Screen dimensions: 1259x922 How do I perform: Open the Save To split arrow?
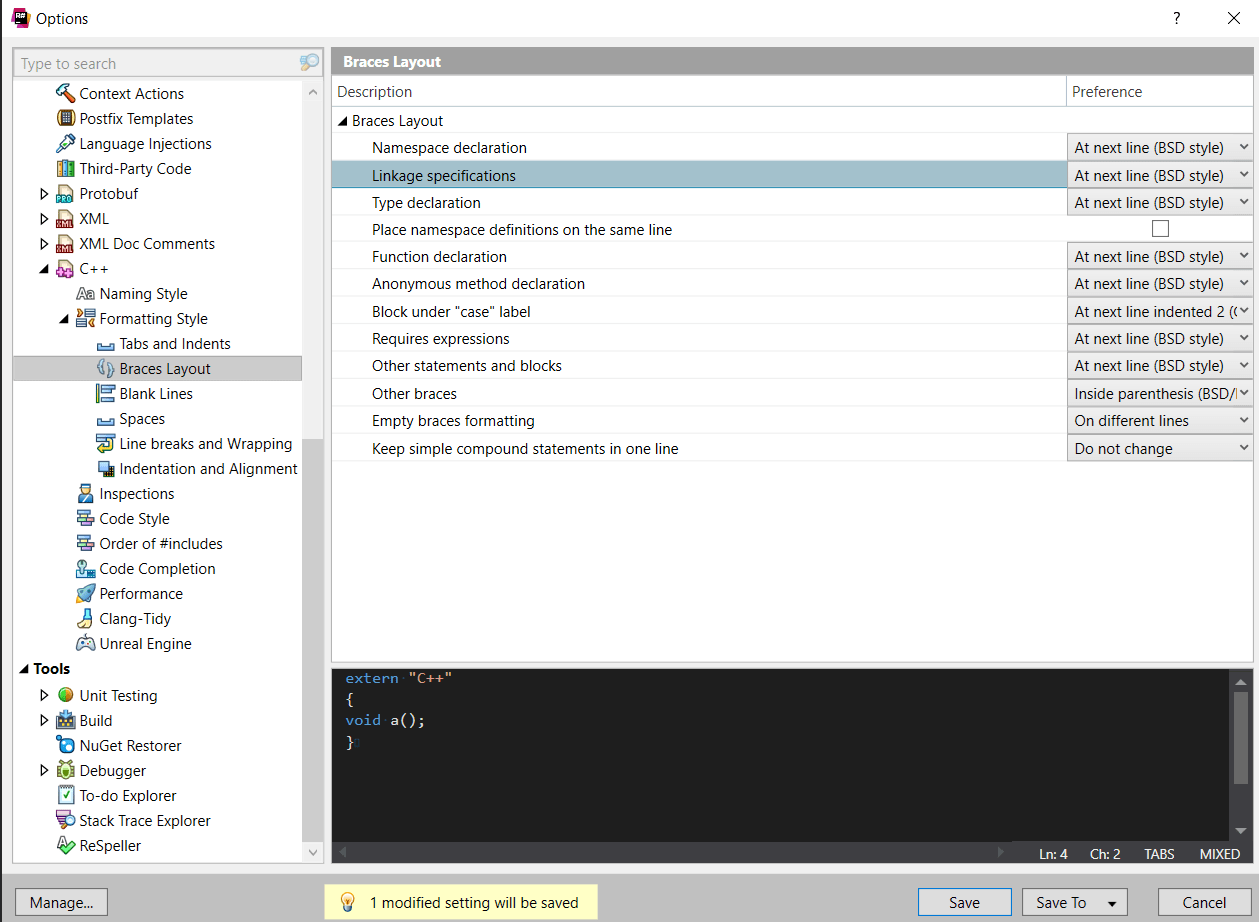(1112, 903)
